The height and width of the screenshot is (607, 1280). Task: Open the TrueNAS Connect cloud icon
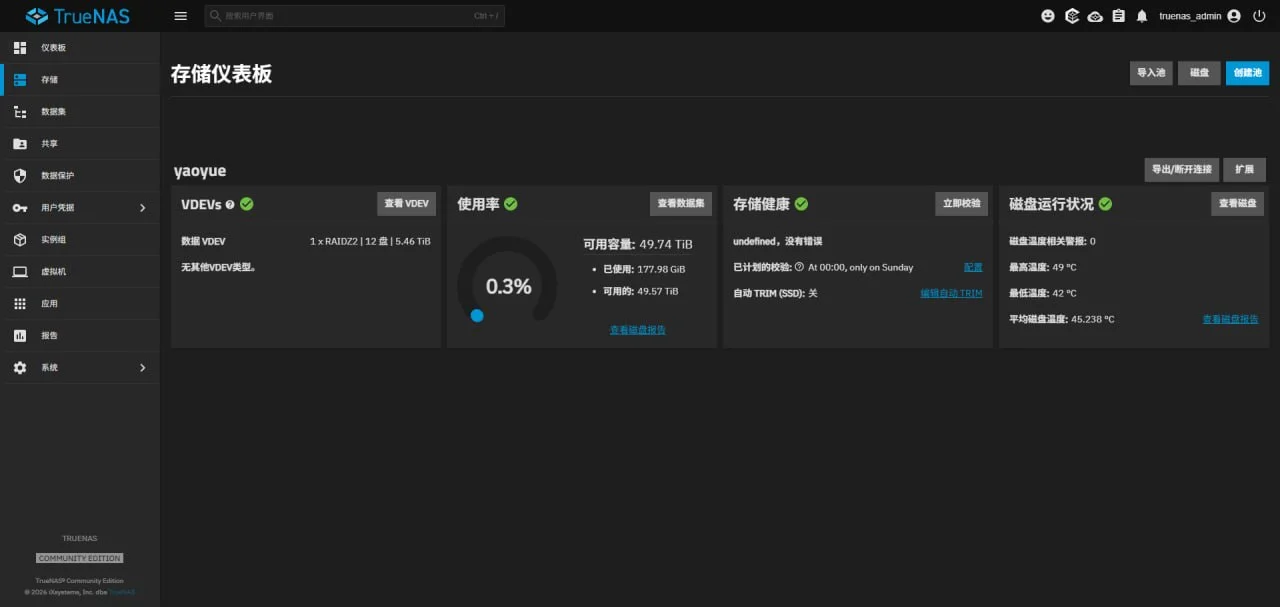coord(1095,16)
